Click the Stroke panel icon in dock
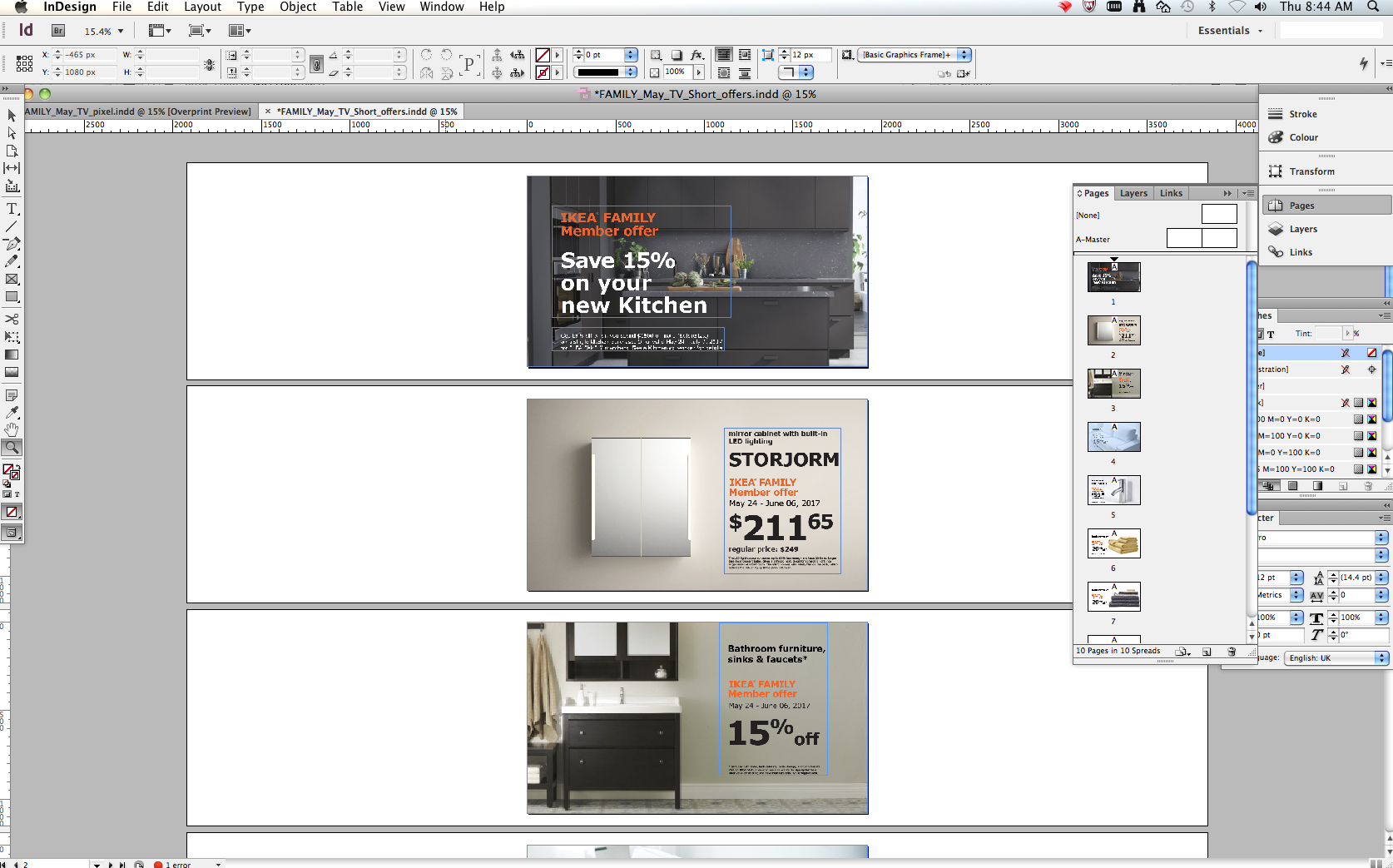The image size is (1393, 868). (1276, 114)
